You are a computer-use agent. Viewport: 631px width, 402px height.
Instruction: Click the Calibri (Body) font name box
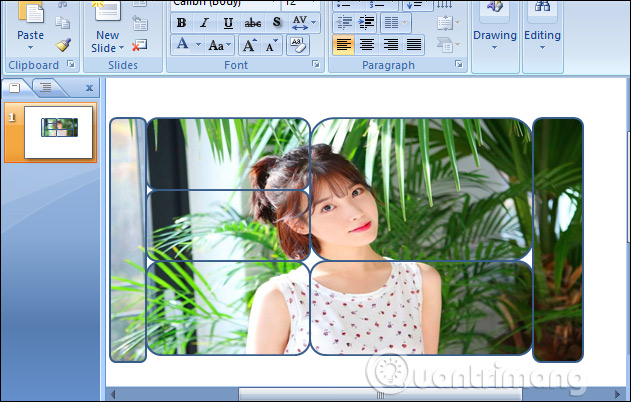tap(225, 4)
